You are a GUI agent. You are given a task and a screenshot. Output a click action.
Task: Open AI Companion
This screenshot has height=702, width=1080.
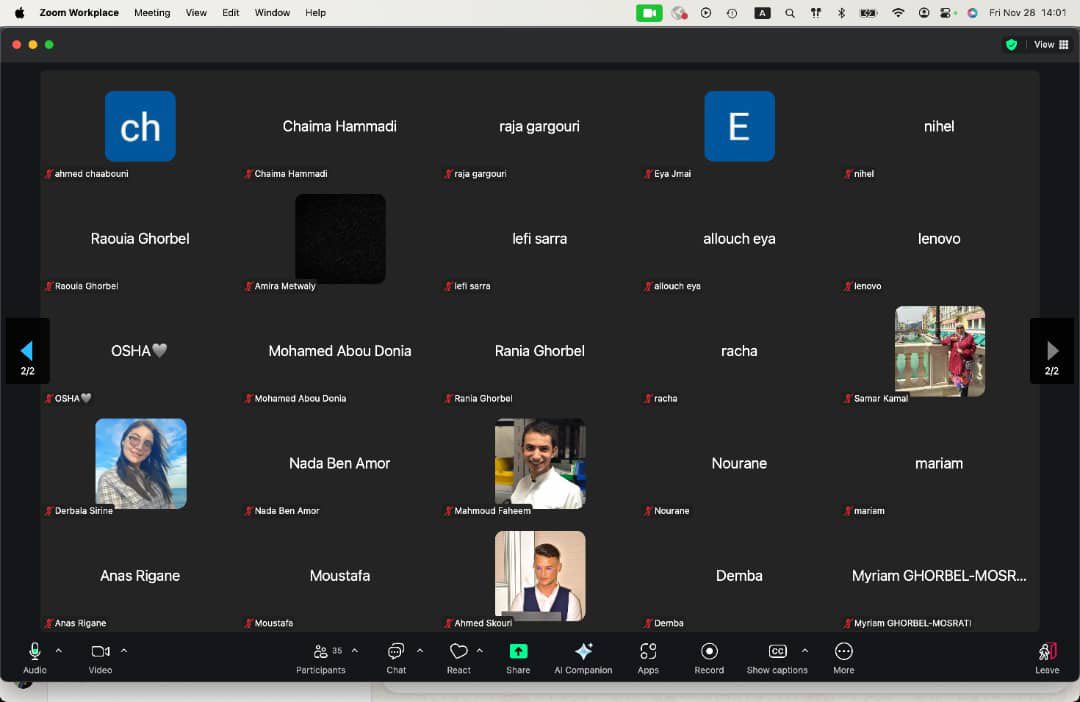point(583,652)
